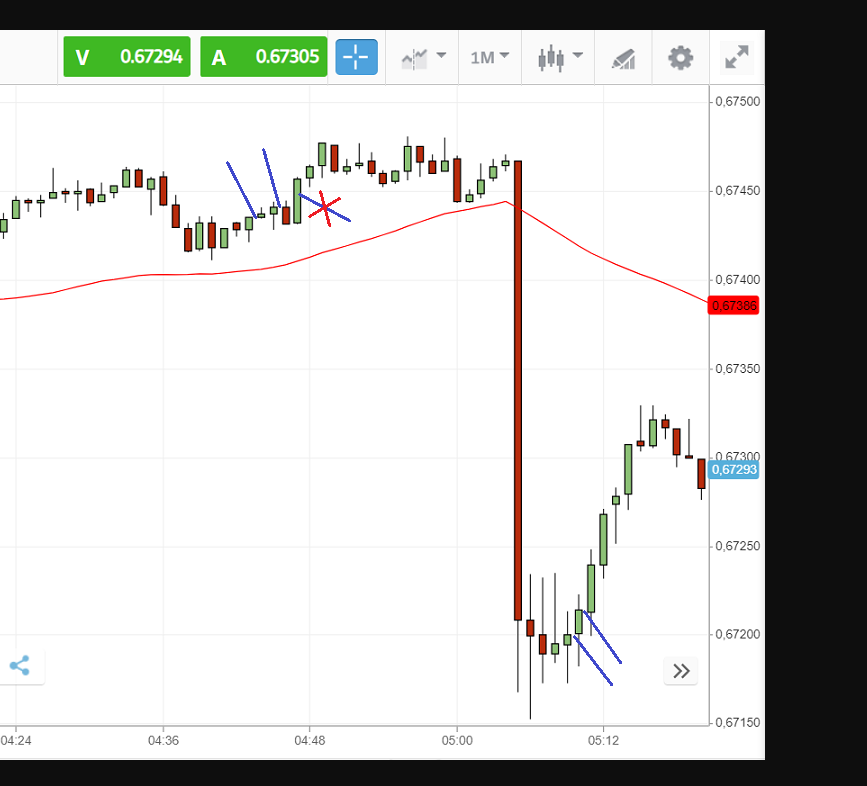Toggle the blue crosshair tool
Screen dimensions: 867x786
[357, 57]
